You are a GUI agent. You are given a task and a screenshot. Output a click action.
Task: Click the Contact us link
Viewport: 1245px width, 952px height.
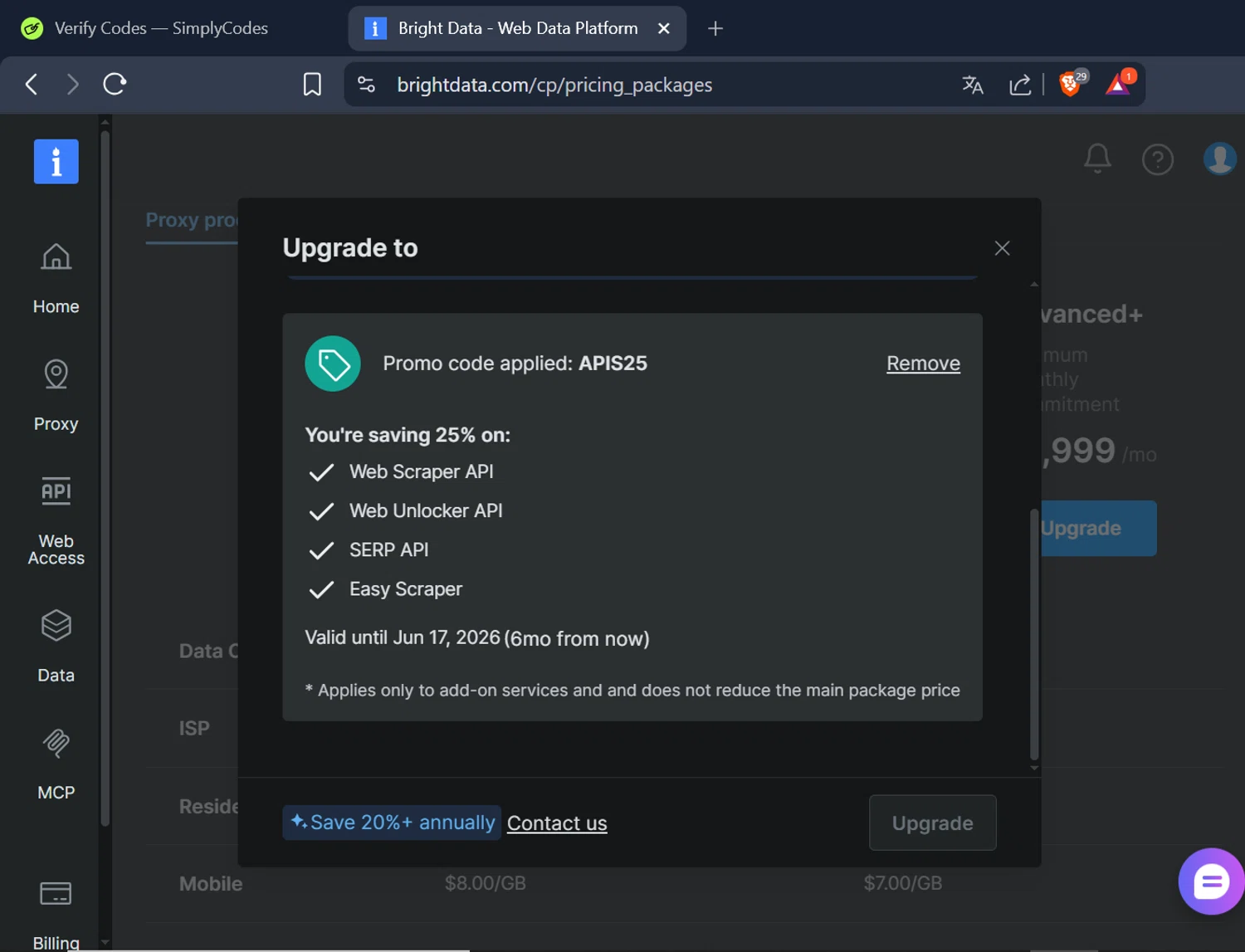coord(557,823)
